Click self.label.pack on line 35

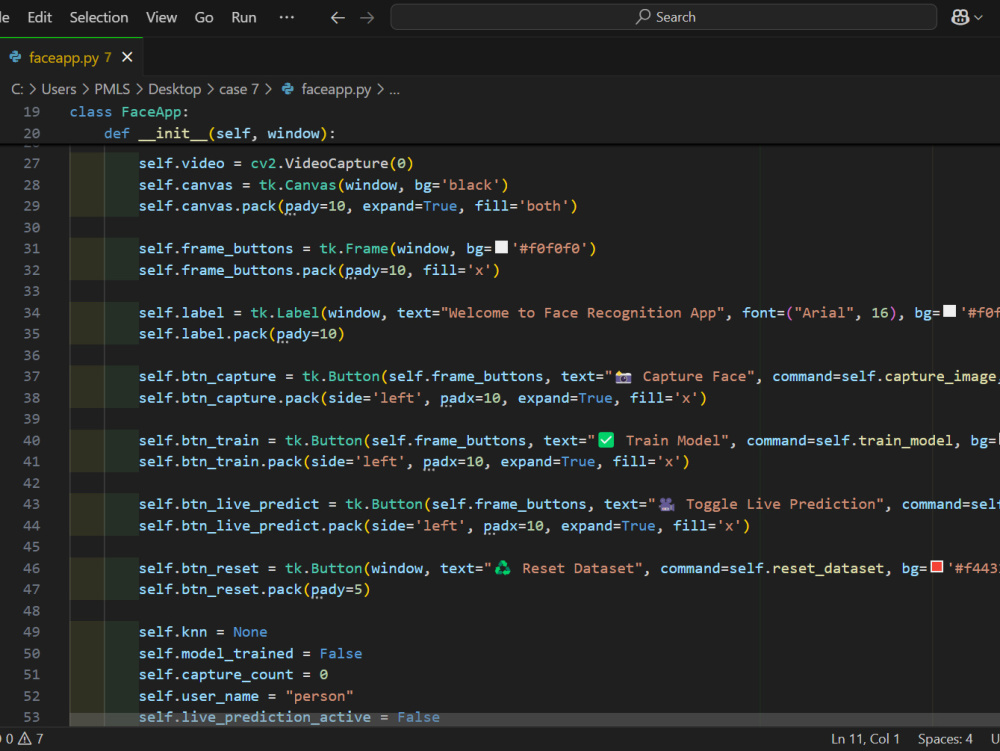(x=203, y=334)
